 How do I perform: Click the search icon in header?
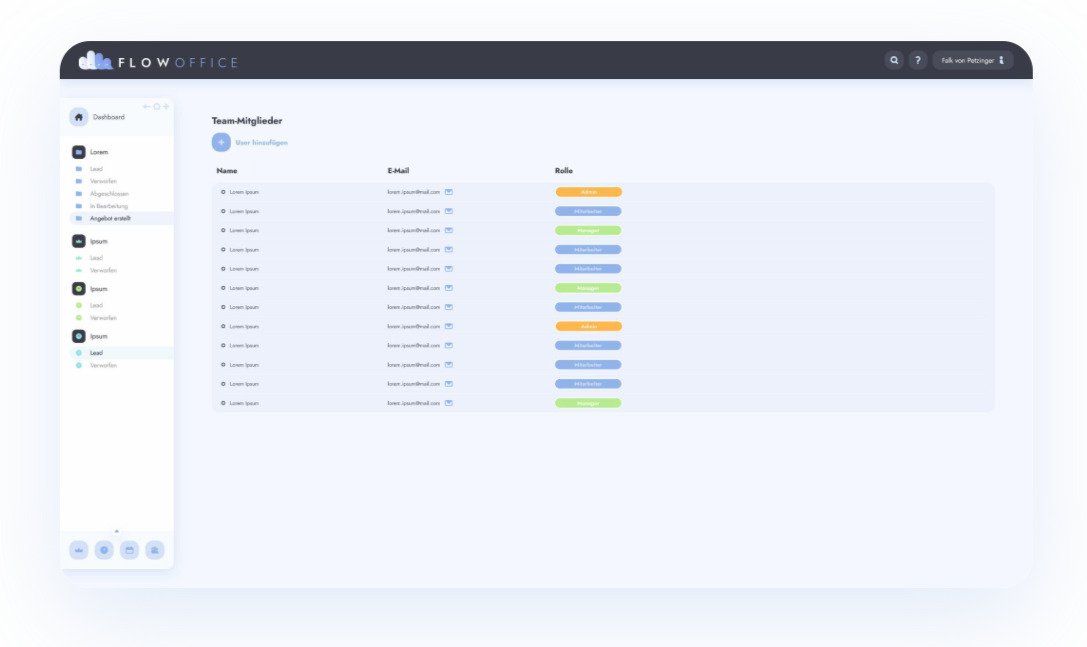tap(894, 61)
